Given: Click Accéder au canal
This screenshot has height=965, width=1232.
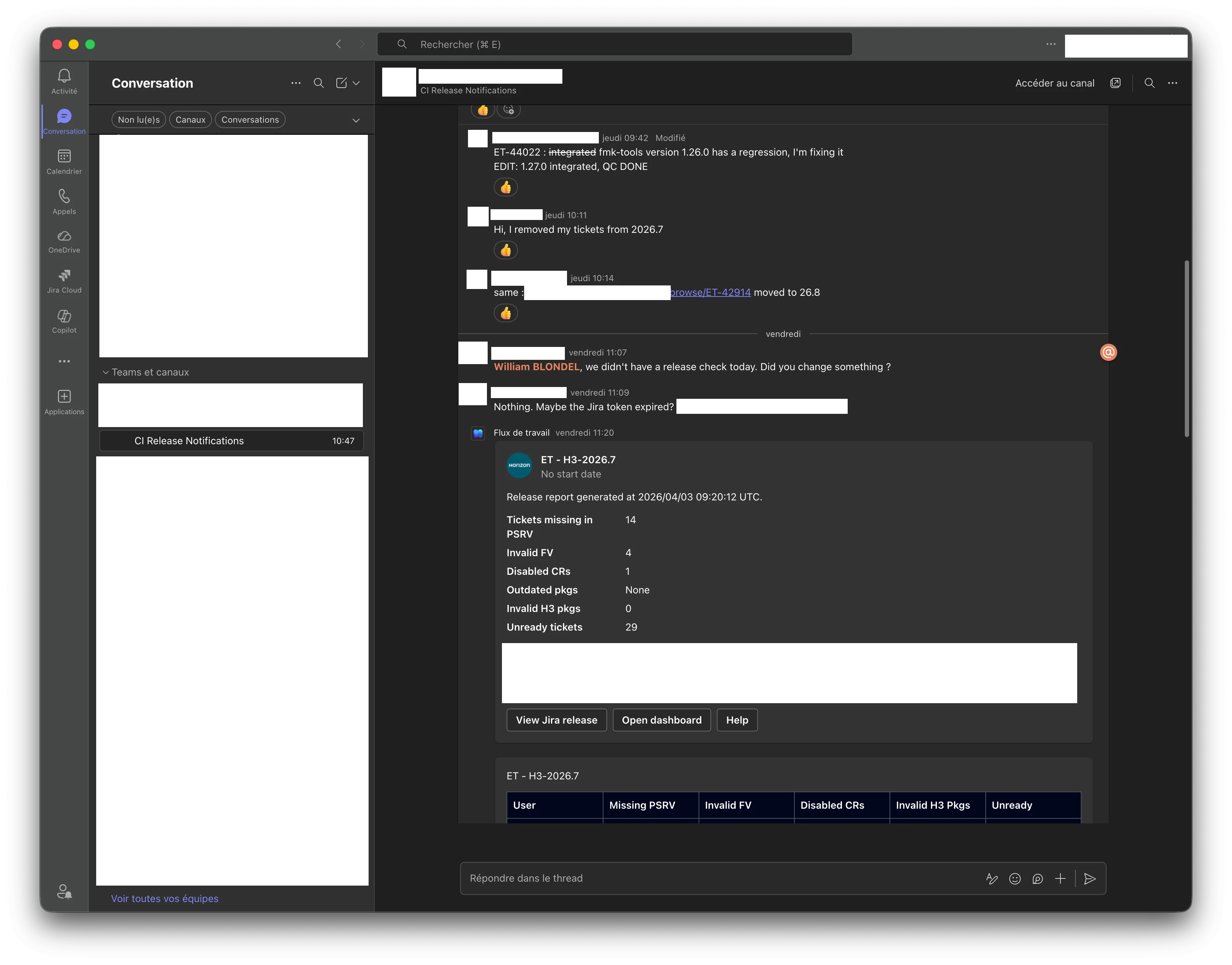Looking at the screenshot, I should pos(1055,83).
